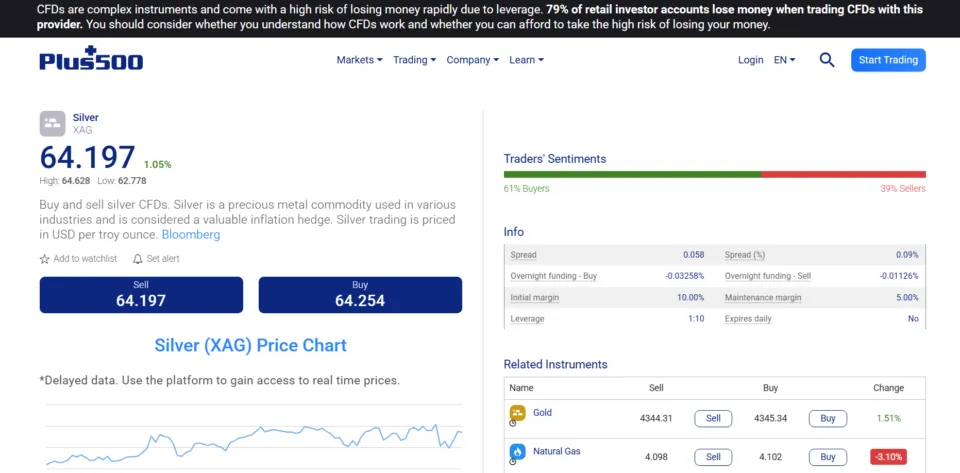Click the Traders' Sentiments heading
This screenshot has height=473, width=960.
point(555,159)
